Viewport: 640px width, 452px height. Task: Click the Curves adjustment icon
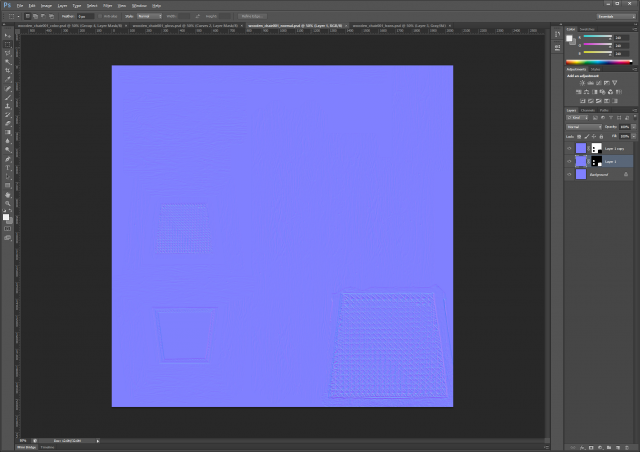click(598, 83)
